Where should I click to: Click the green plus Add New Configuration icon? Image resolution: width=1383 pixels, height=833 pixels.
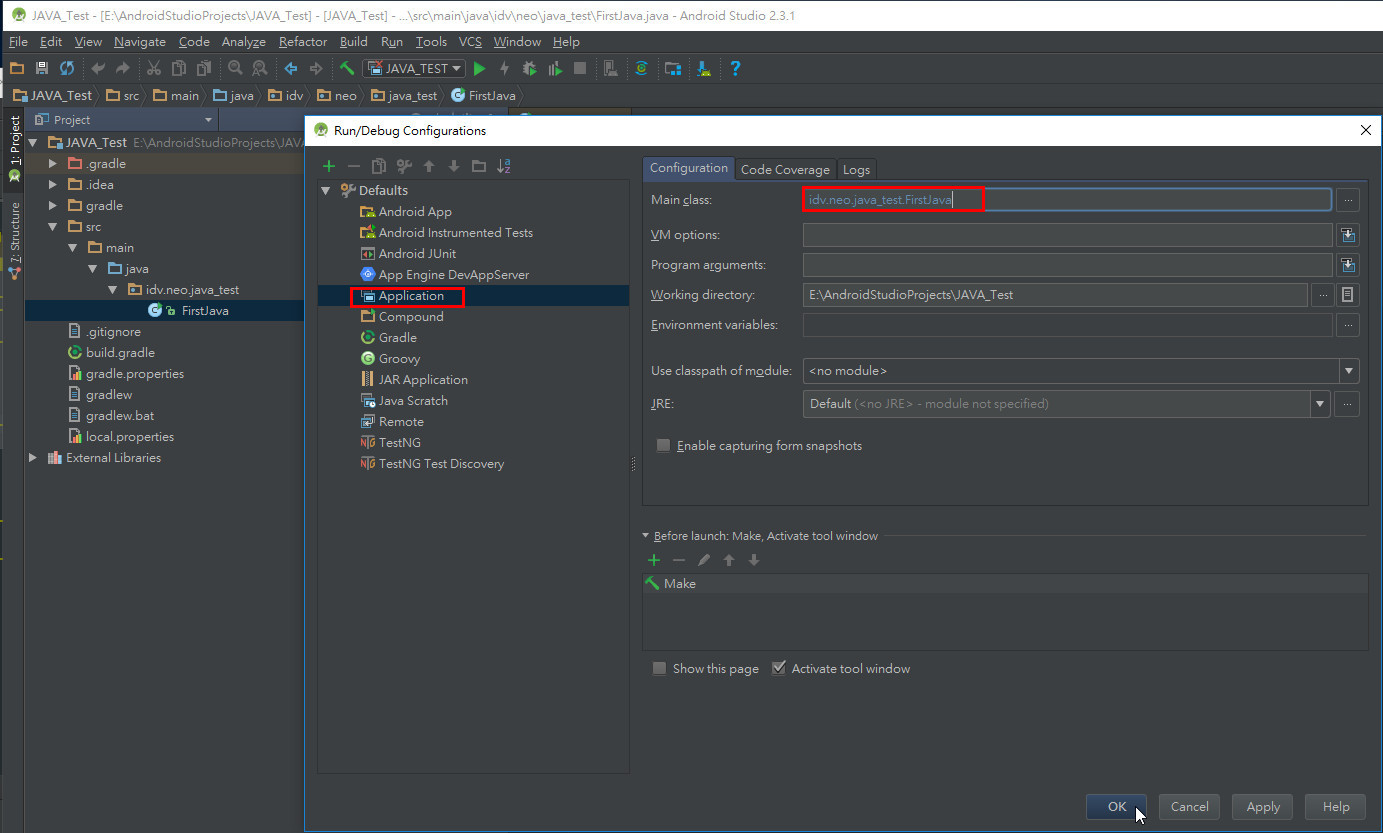(x=329, y=166)
